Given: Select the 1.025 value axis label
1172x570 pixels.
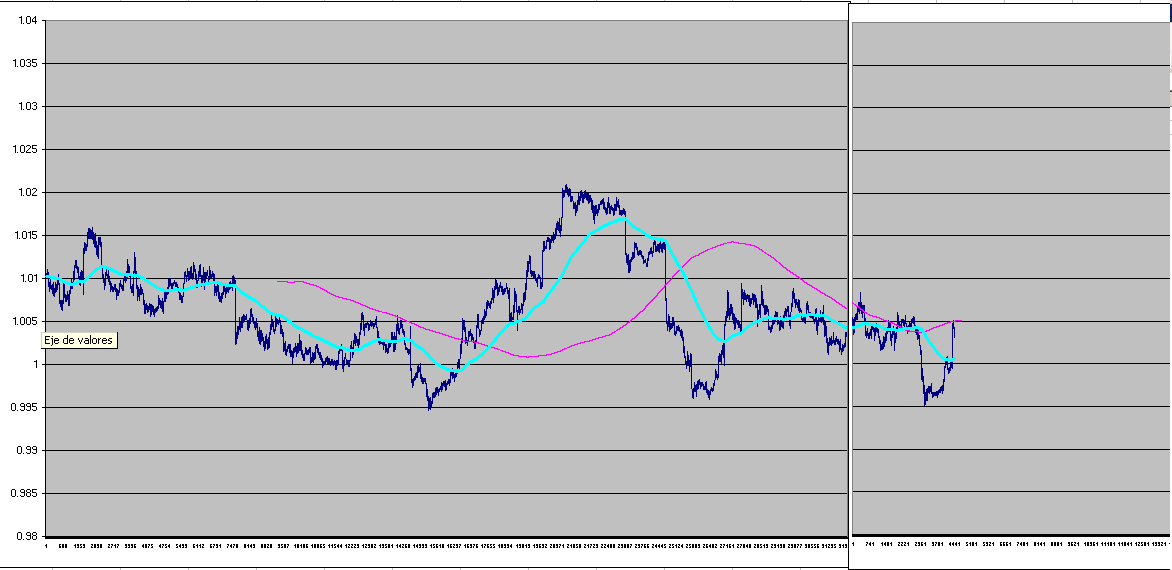Looking at the screenshot, I should click(25, 149).
